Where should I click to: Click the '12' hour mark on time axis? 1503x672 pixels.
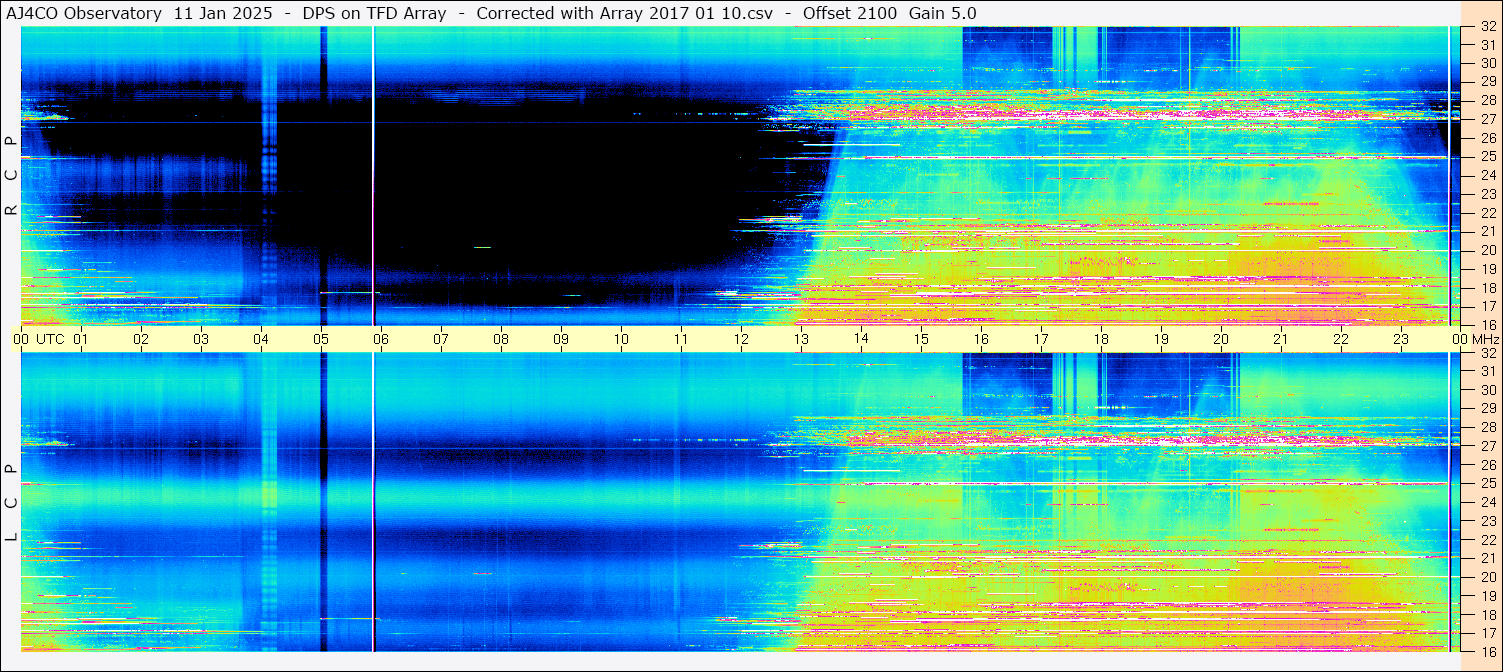click(x=741, y=339)
